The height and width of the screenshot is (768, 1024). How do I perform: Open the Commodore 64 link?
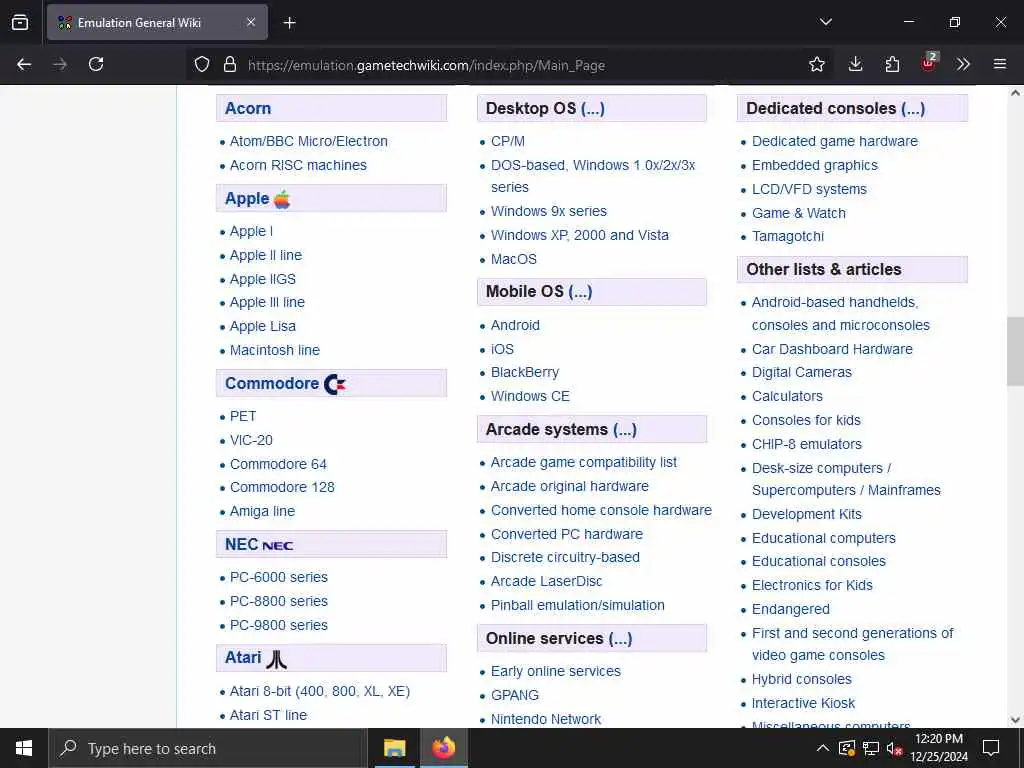278,464
